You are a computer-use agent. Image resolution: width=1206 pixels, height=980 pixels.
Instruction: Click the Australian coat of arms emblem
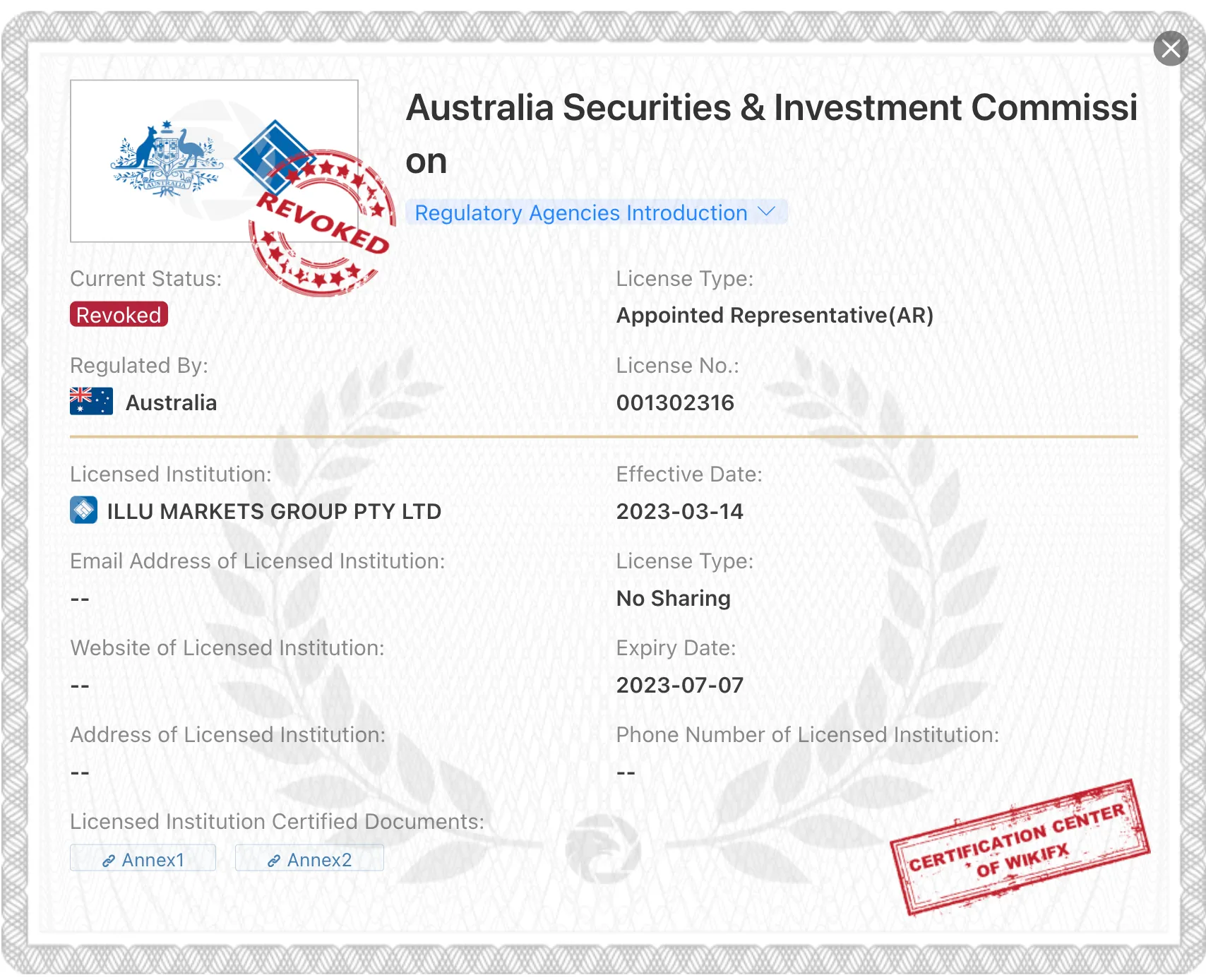click(x=167, y=160)
